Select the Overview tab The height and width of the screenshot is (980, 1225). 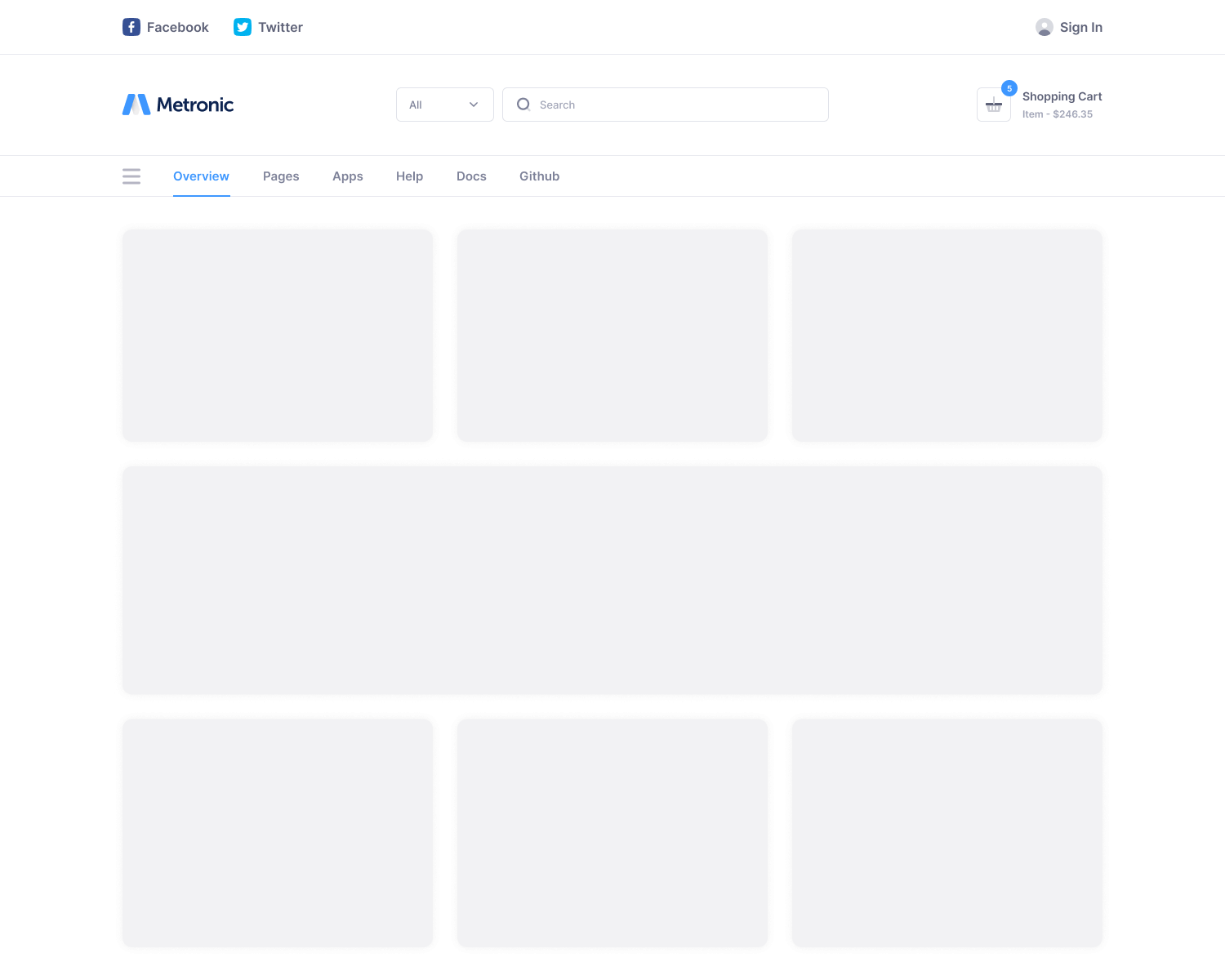click(201, 176)
